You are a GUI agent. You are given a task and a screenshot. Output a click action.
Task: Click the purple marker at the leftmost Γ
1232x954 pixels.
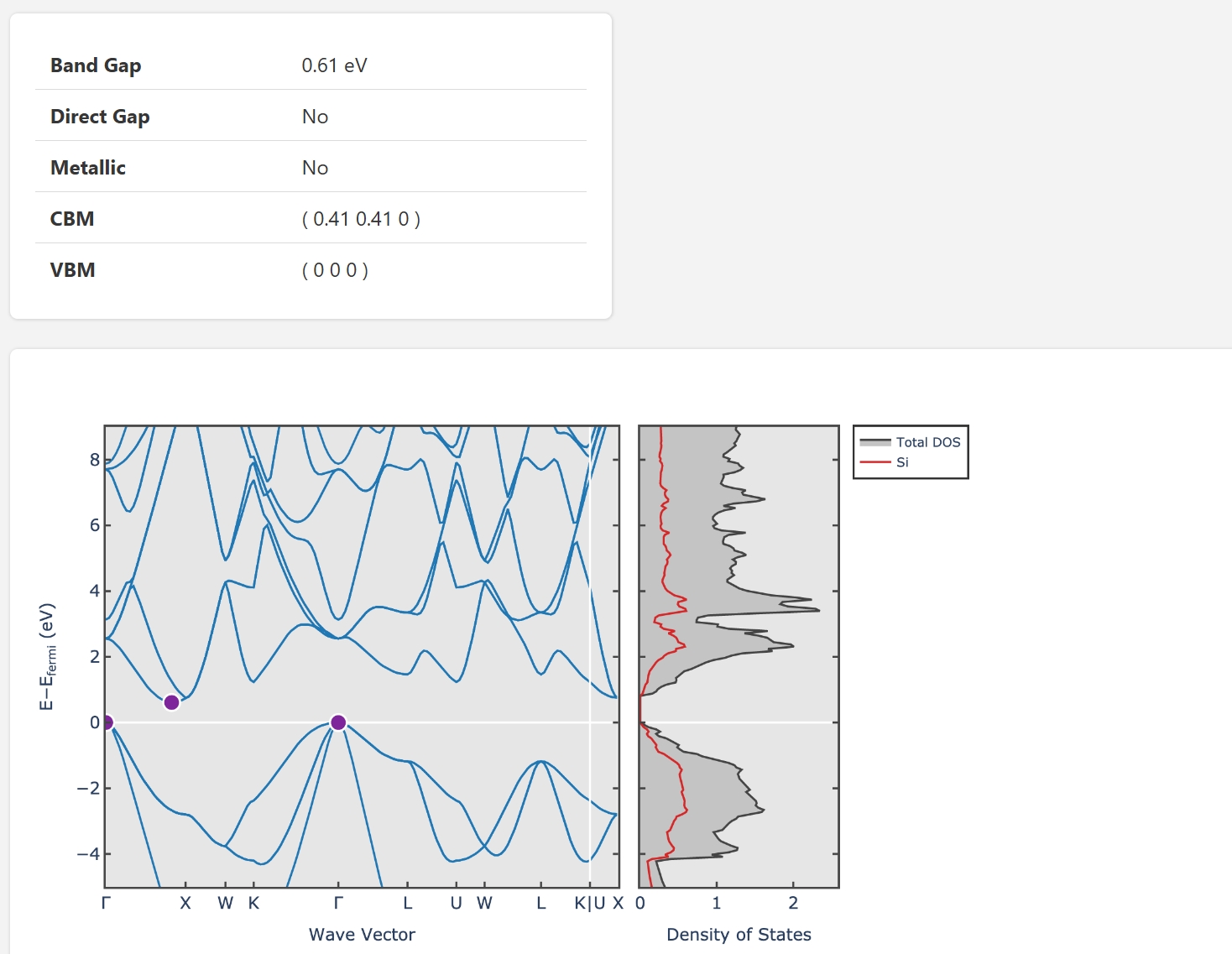[107, 722]
